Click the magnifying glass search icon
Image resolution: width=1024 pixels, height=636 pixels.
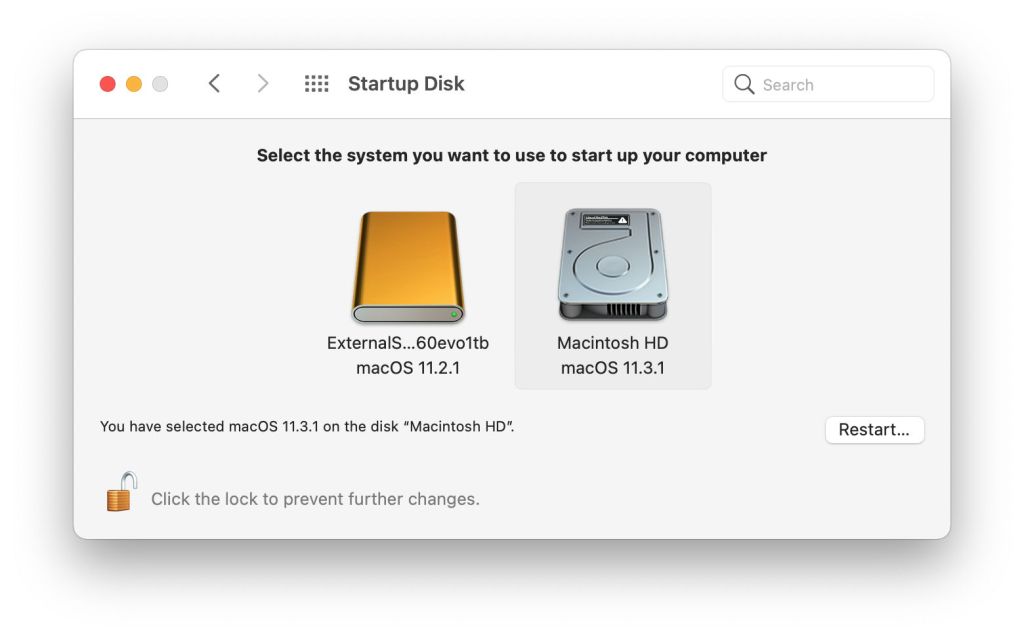coord(744,85)
